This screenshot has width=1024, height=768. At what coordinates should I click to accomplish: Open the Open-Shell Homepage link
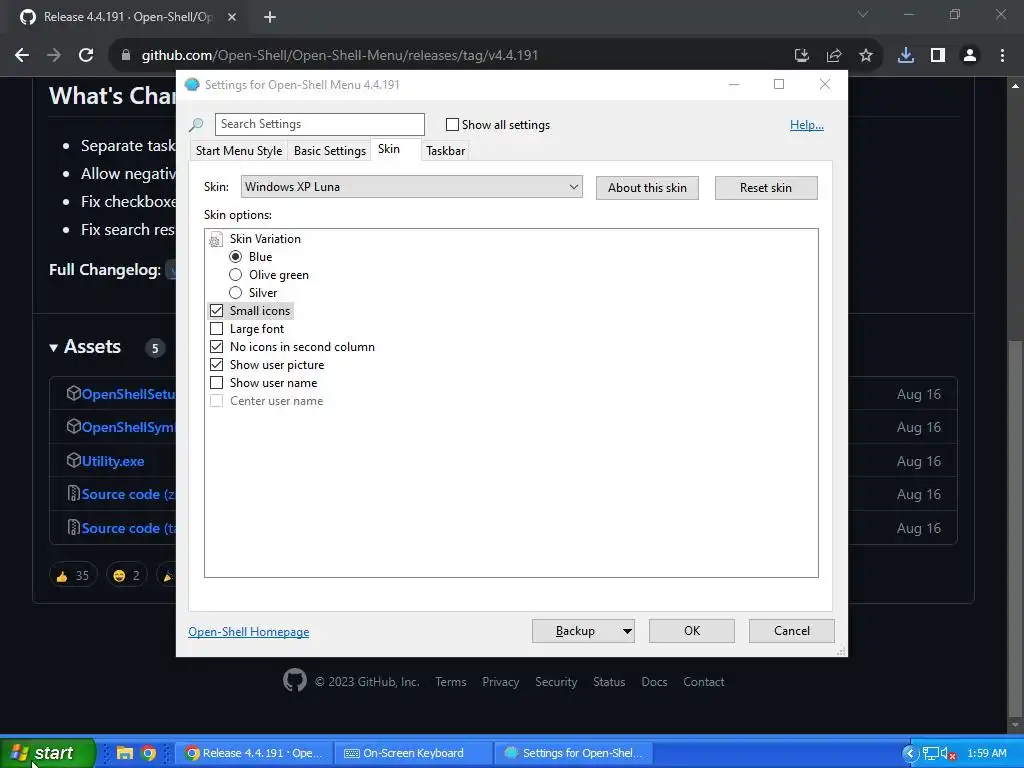tap(249, 632)
